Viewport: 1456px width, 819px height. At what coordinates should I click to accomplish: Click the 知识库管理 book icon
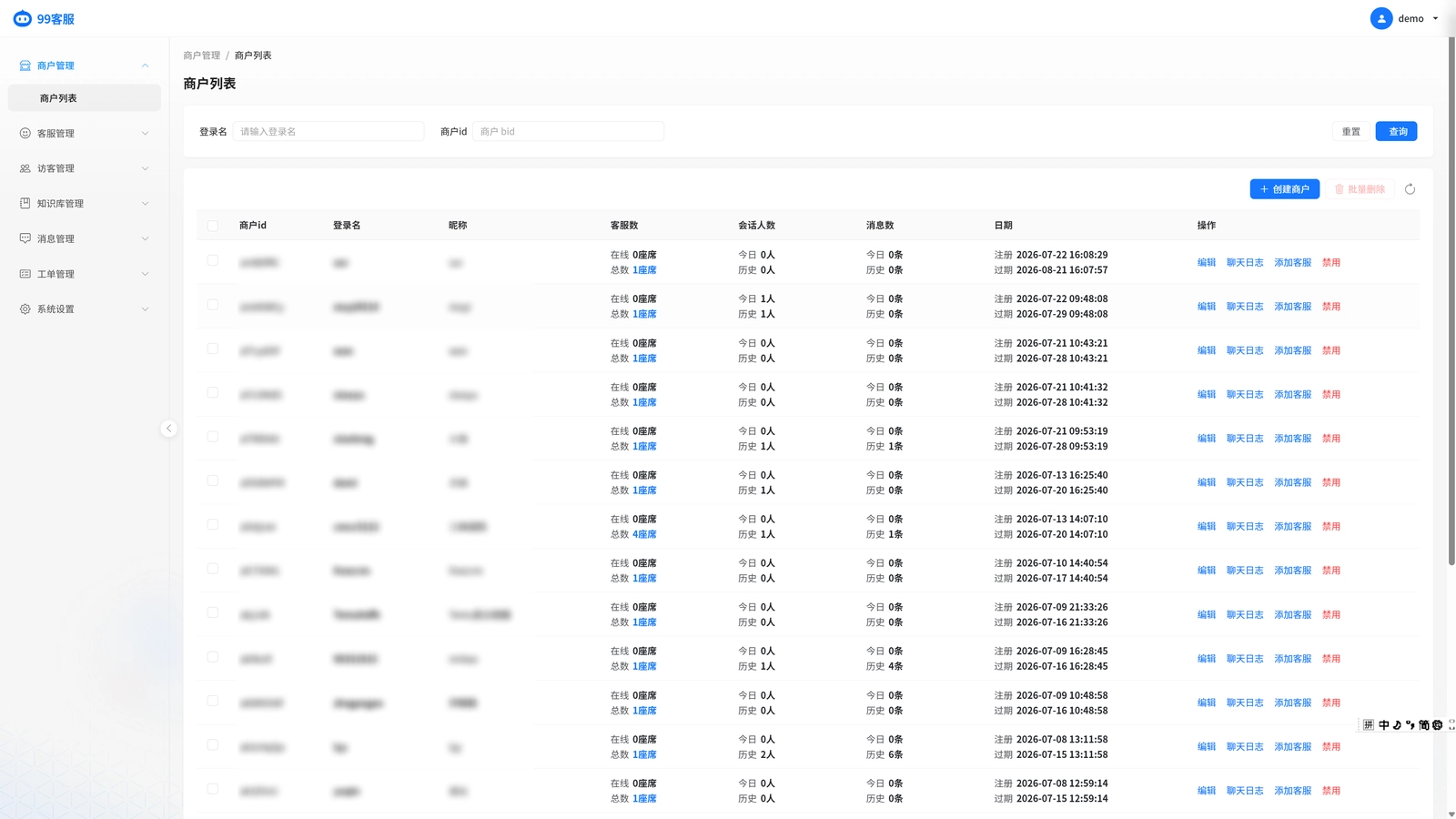[25, 203]
